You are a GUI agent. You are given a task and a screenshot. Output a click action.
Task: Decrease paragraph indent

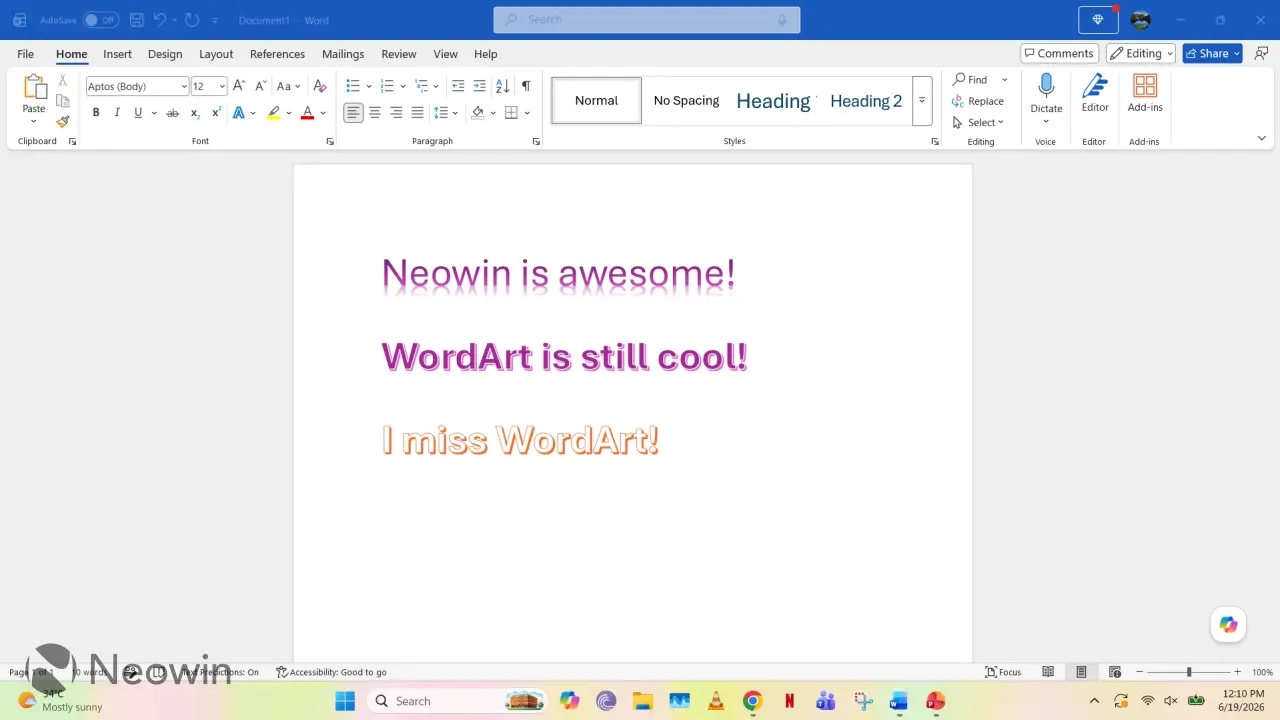coord(458,86)
